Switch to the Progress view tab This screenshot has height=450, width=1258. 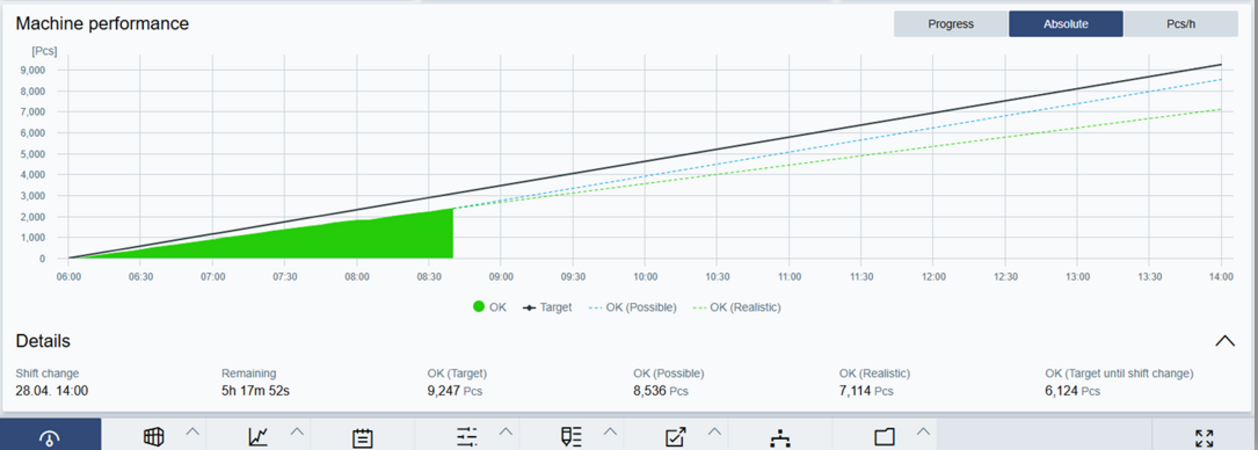tap(951, 24)
